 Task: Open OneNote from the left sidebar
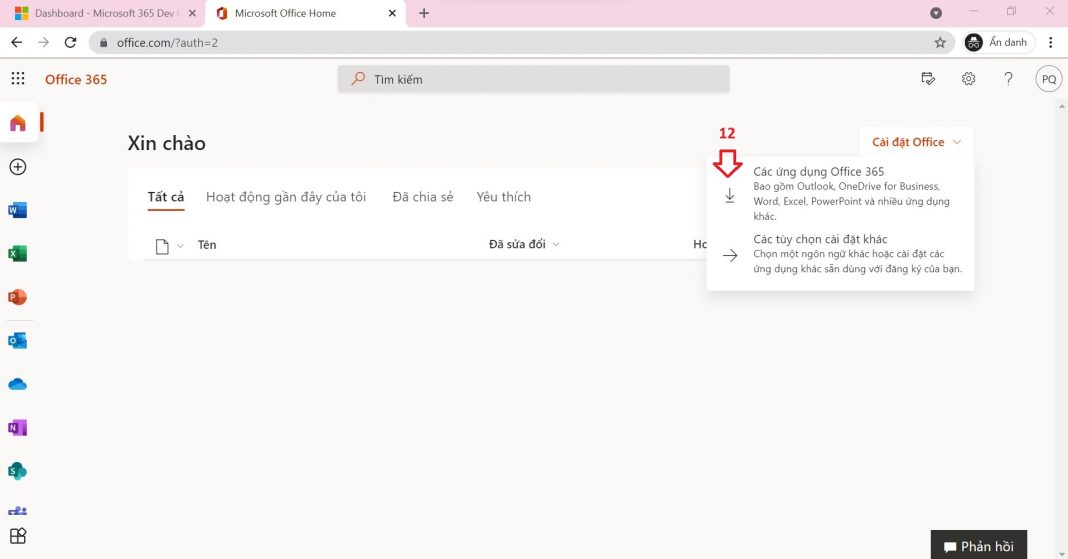click(17, 428)
